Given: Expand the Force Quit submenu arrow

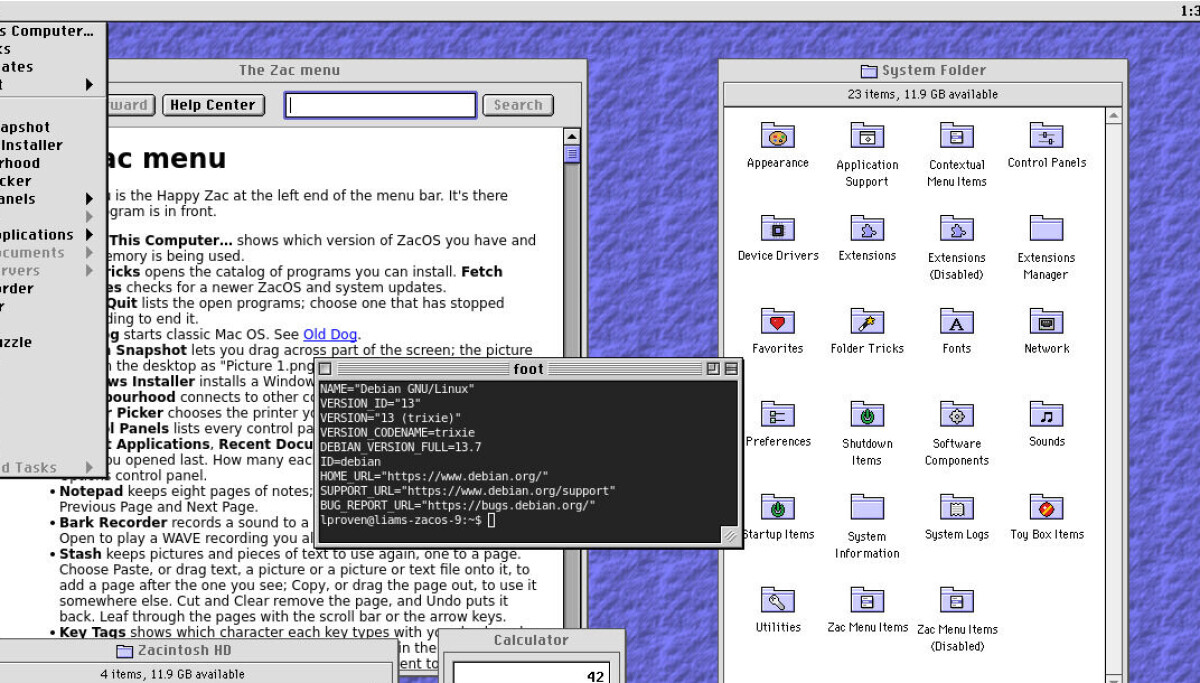Looking at the screenshot, I should 89,85.
